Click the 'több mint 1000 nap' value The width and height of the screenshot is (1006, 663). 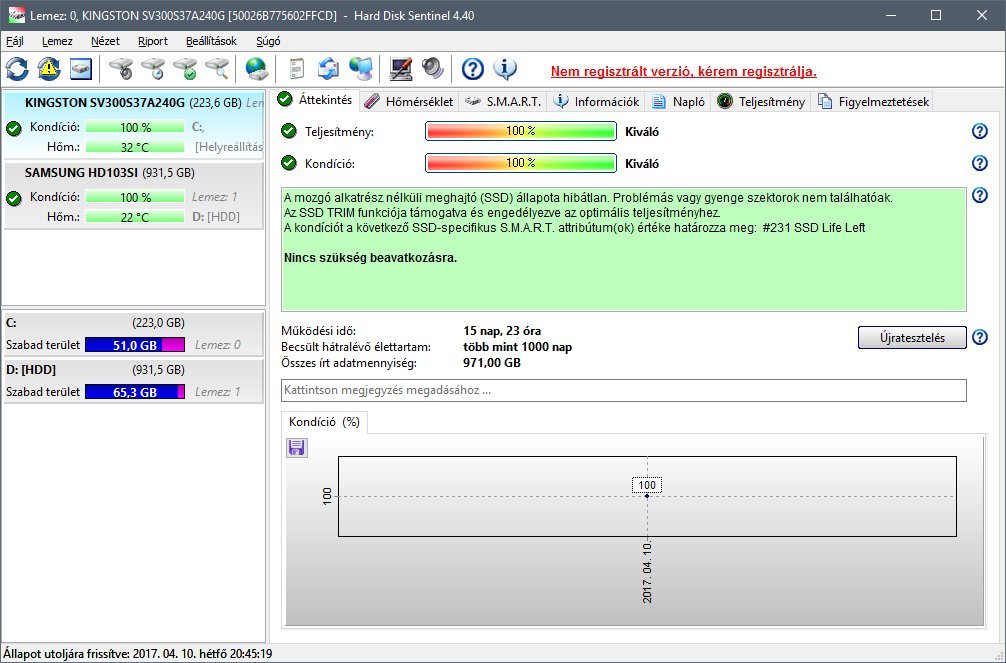(517, 347)
